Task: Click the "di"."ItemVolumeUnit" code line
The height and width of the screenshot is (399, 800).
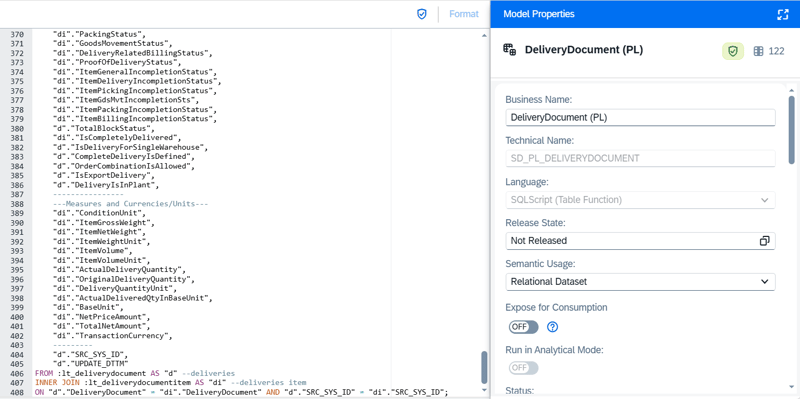Action: (x=101, y=260)
